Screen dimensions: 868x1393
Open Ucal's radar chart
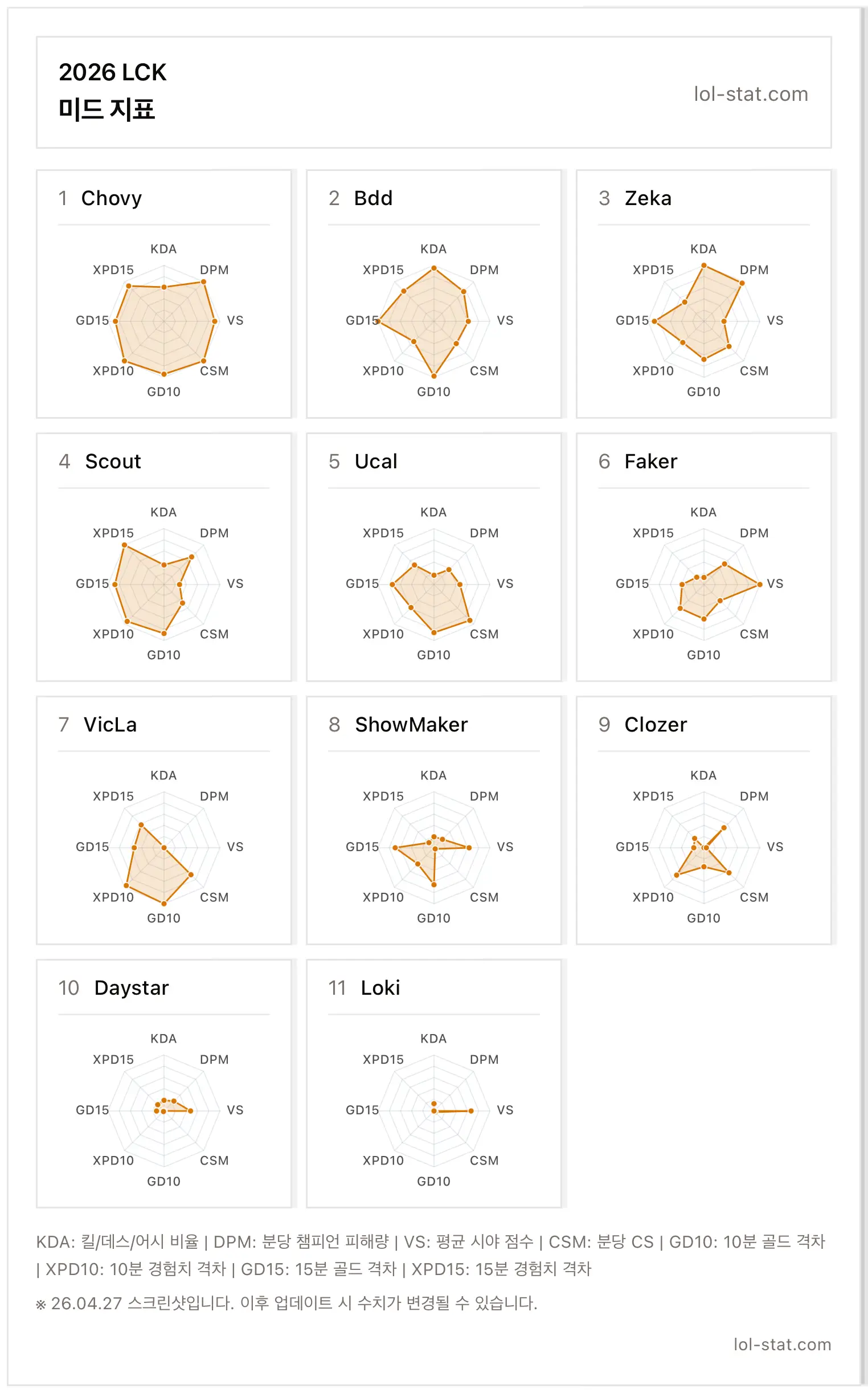coord(433,583)
